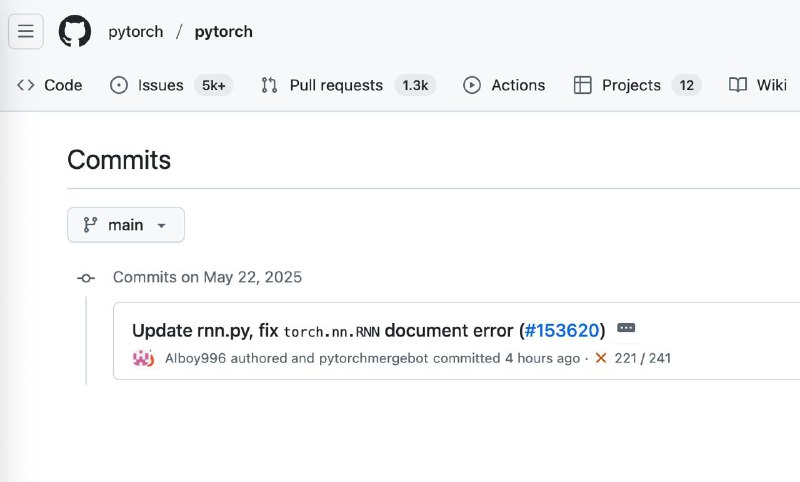Open the Issues 5k+ counter badge
Image resolution: width=800 pixels, height=482 pixels.
[213, 85]
